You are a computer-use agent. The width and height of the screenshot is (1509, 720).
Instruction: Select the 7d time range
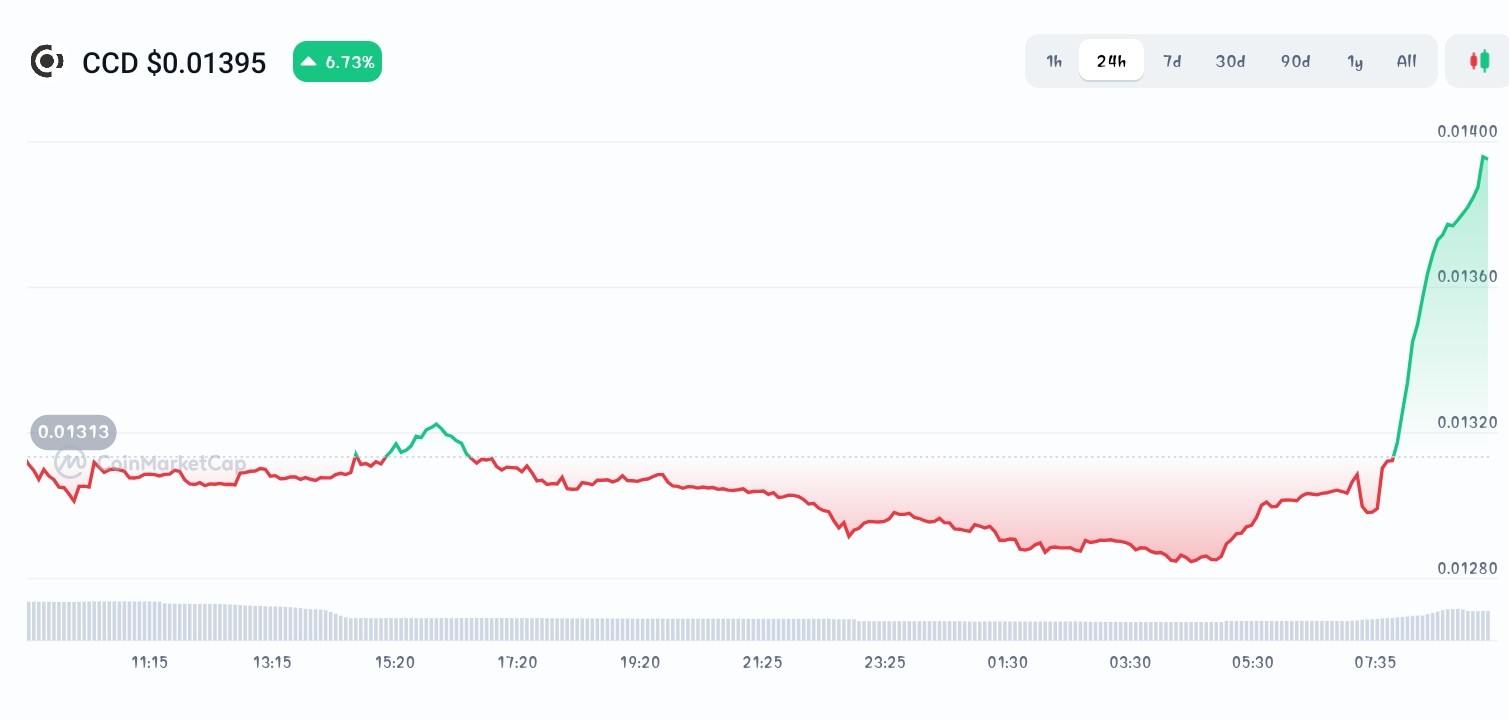tap(1172, 61)
